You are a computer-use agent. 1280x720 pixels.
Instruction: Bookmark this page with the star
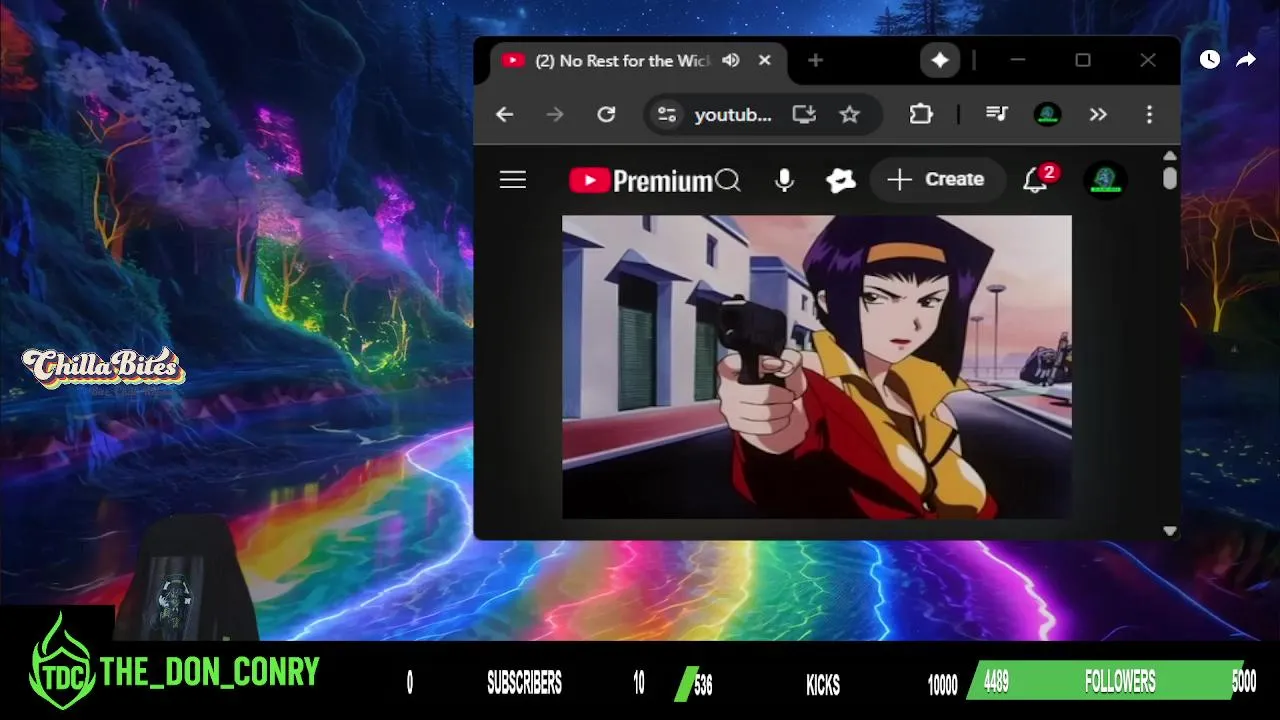point(849,115)
